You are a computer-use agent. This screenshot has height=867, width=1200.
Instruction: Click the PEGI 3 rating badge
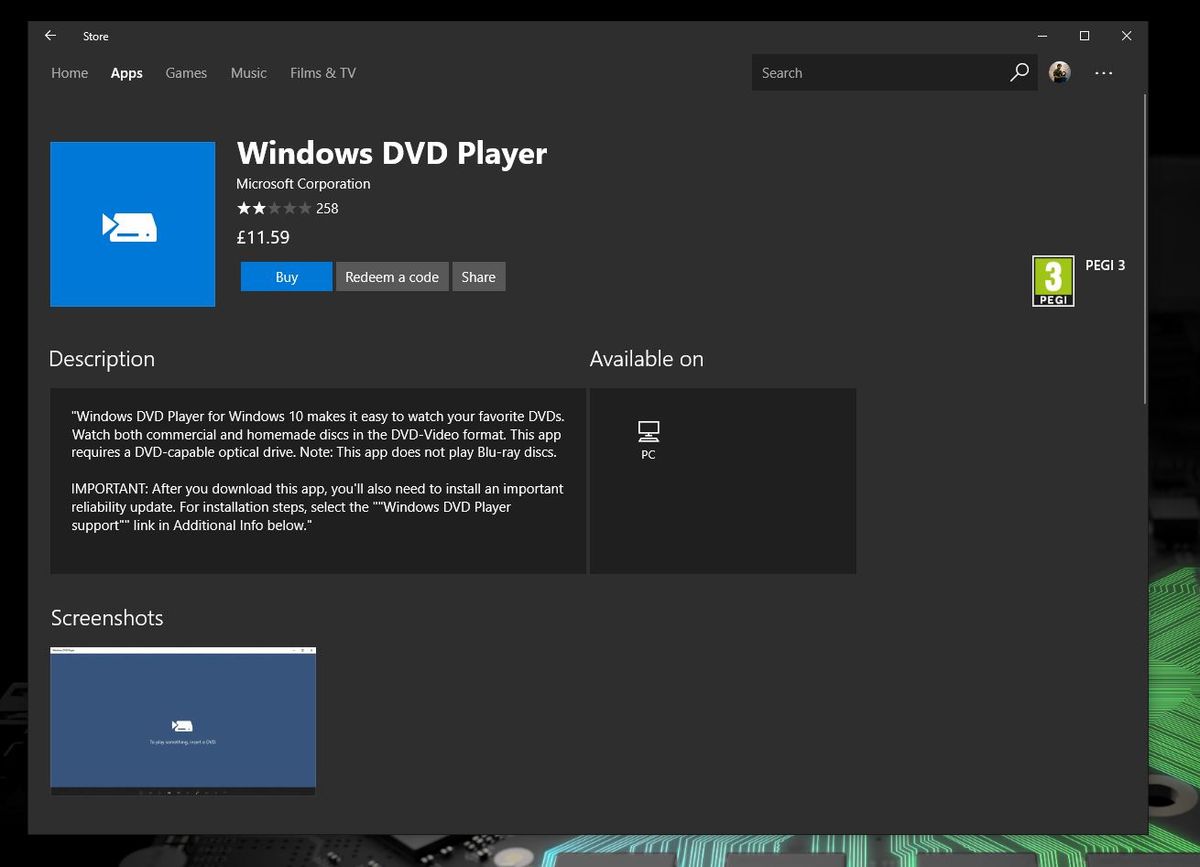pyautogui.click(x=1053, y=280)
